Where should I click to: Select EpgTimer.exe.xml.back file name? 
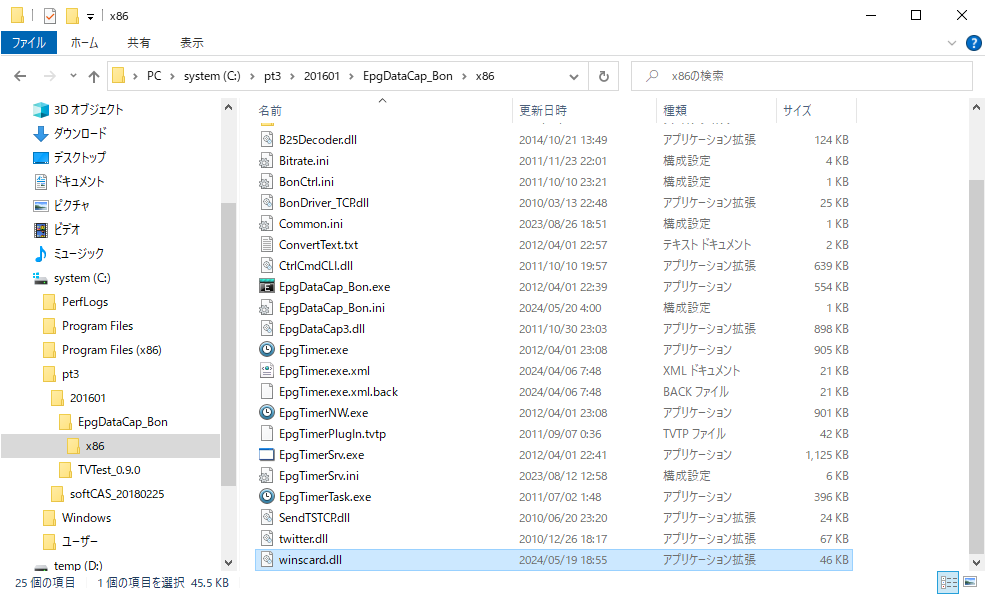click(x=338, y=391)
